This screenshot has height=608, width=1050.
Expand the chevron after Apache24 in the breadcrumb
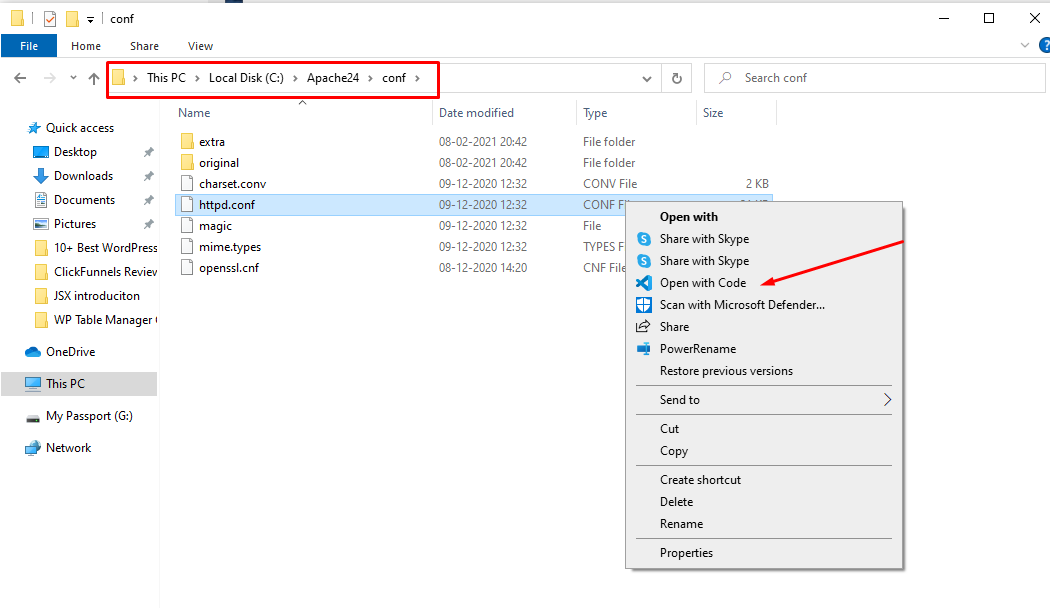(x=370, y=78)
